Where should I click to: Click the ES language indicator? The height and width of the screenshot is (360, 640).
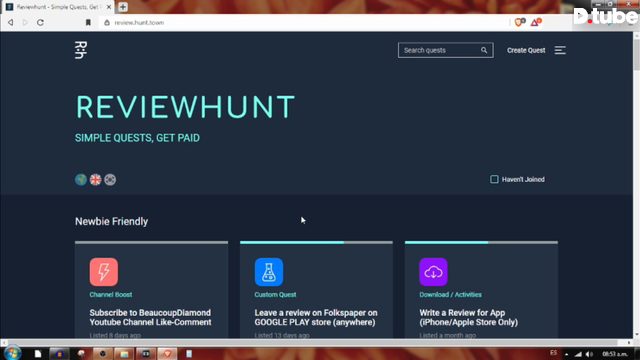[x=553, y=353]
